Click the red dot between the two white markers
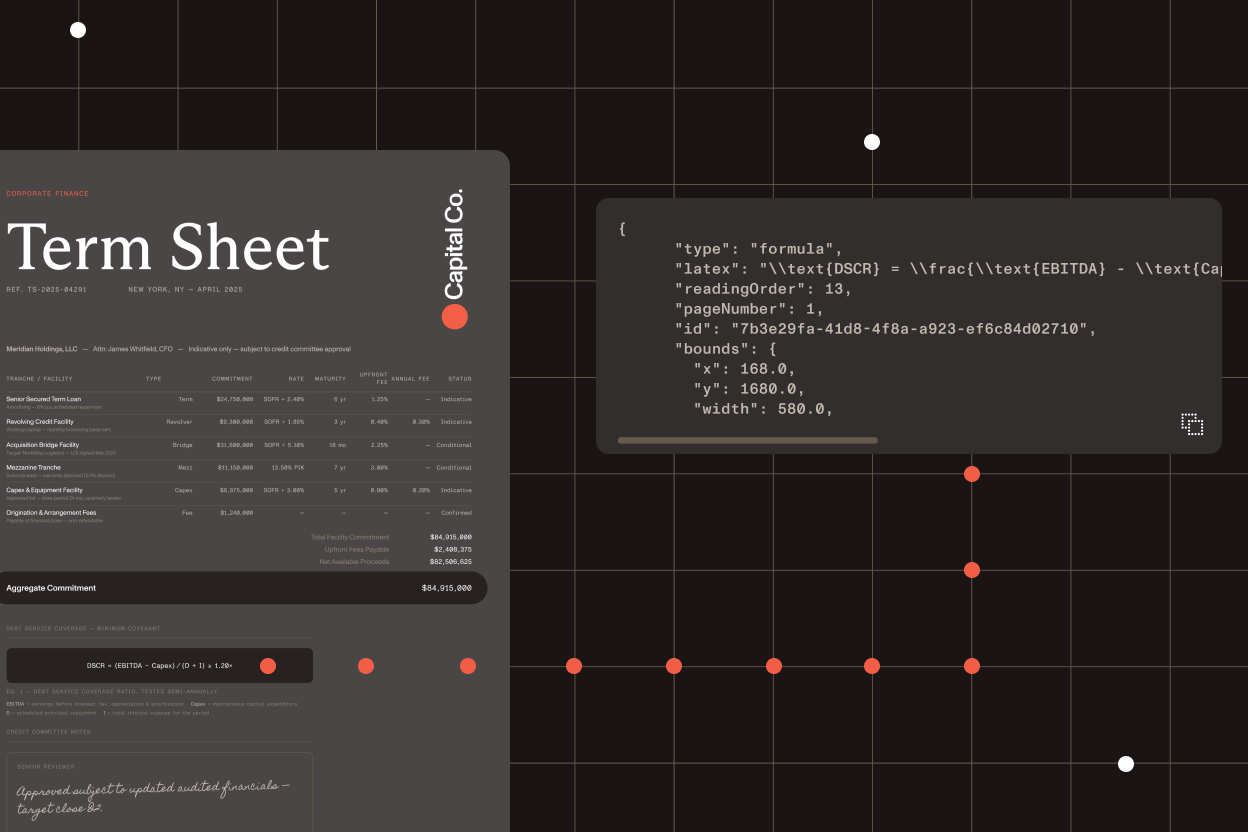This screenshot has width=1248, height=832. coord(971,570)
